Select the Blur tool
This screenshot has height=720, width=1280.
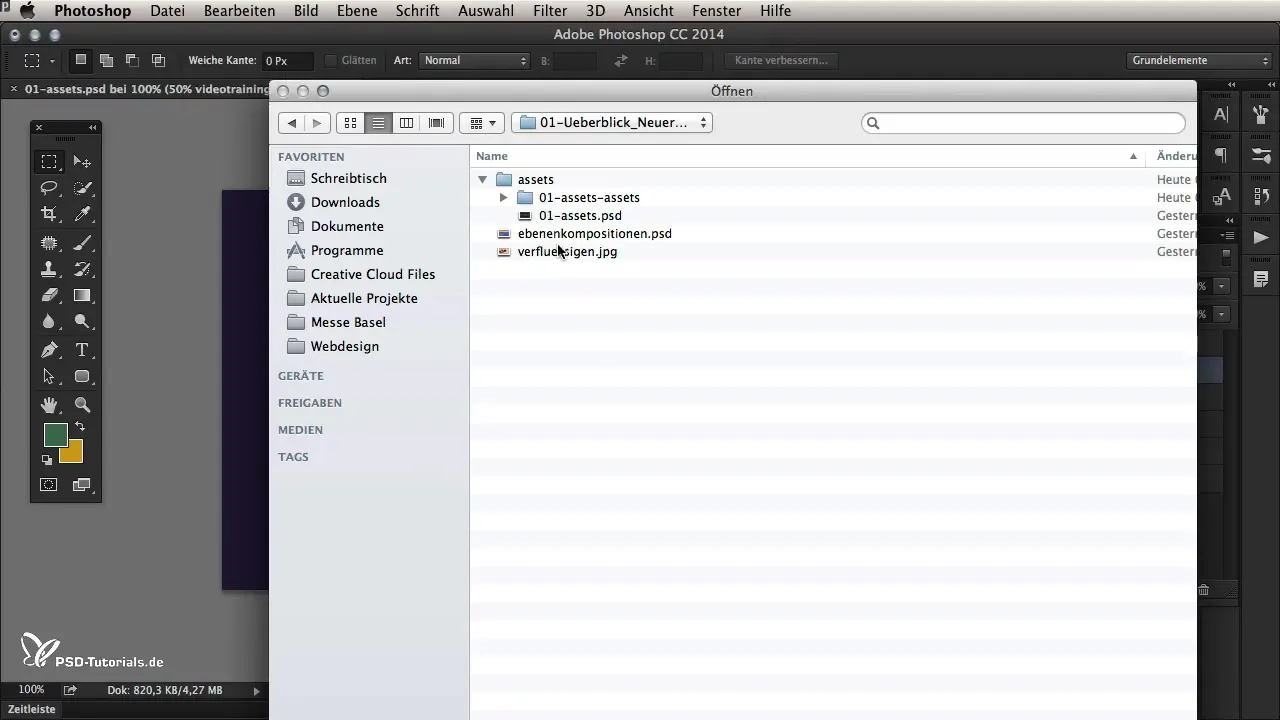48,322
